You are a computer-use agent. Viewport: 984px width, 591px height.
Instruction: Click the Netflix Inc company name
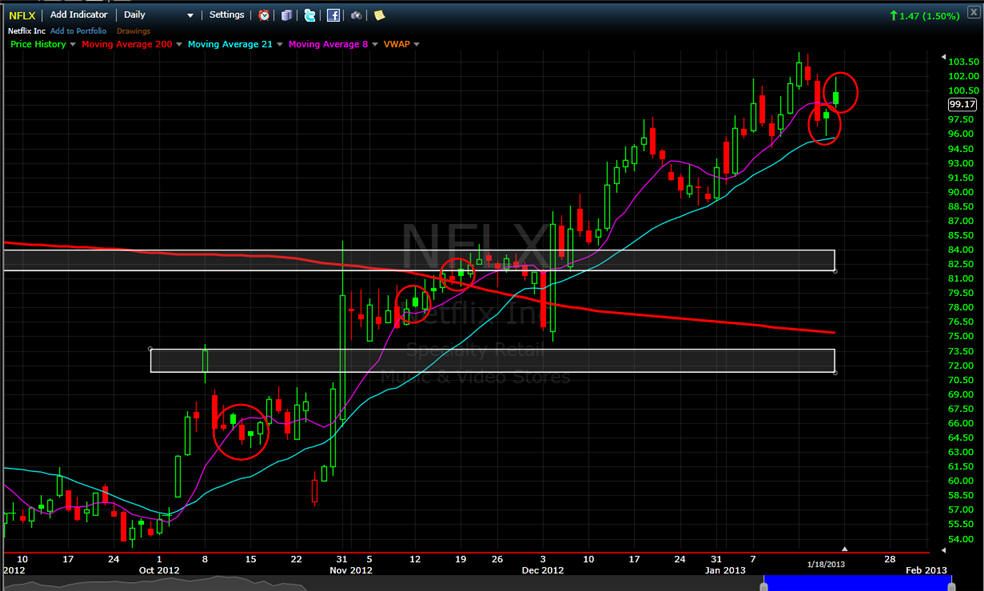point(27,31)
